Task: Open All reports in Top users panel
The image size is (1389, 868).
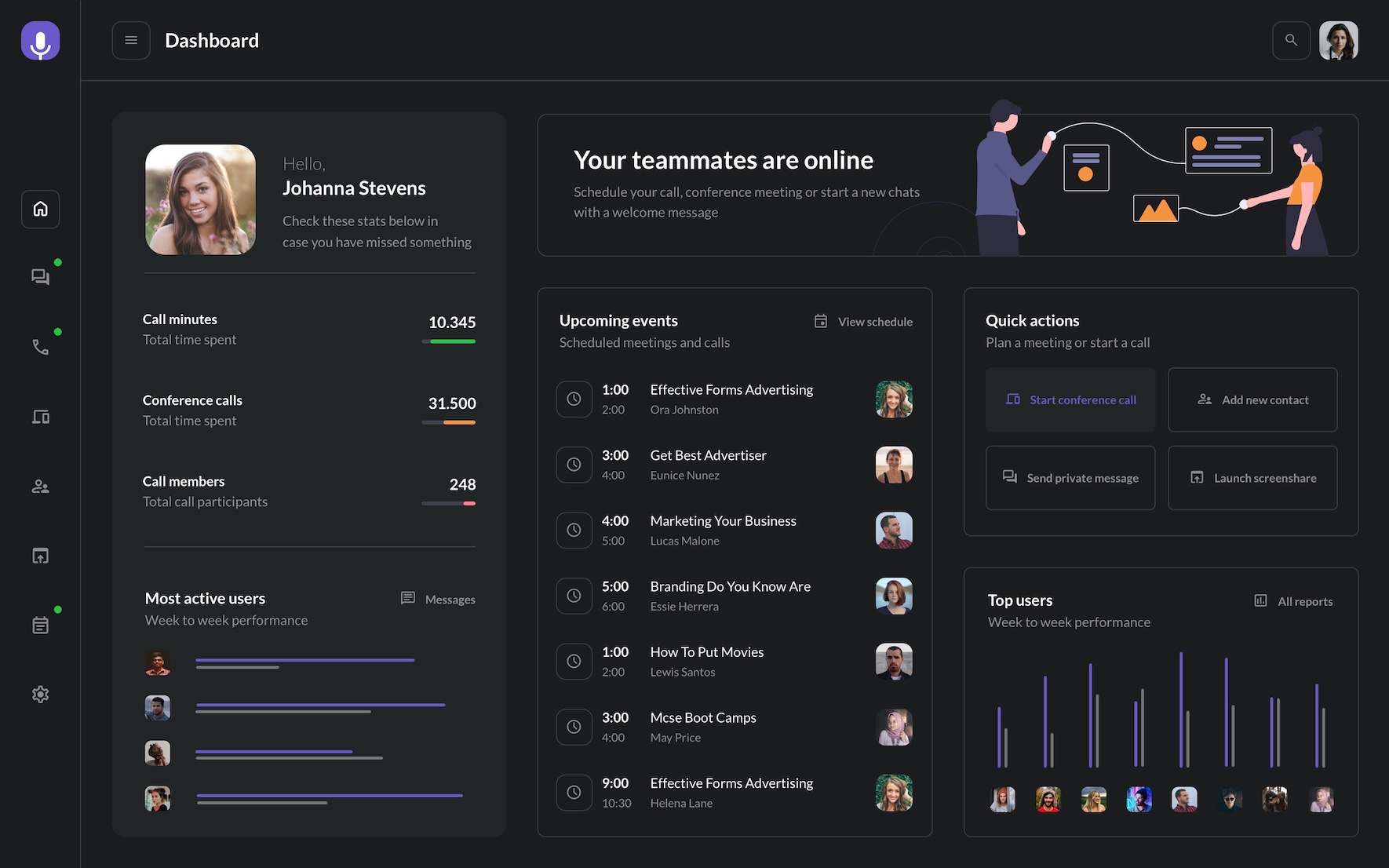Action: [x=1293, y=600]
